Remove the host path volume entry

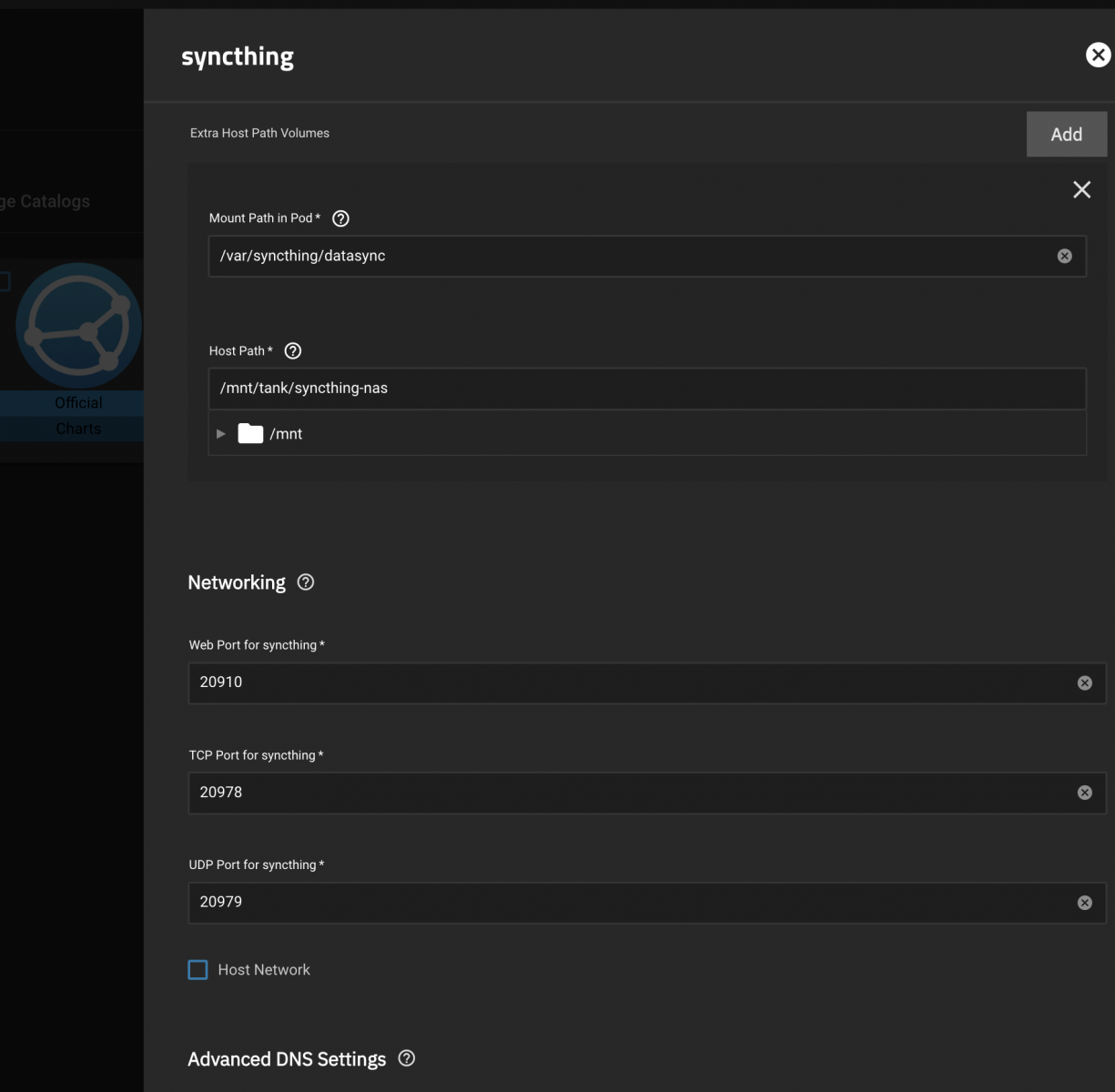1081,189
